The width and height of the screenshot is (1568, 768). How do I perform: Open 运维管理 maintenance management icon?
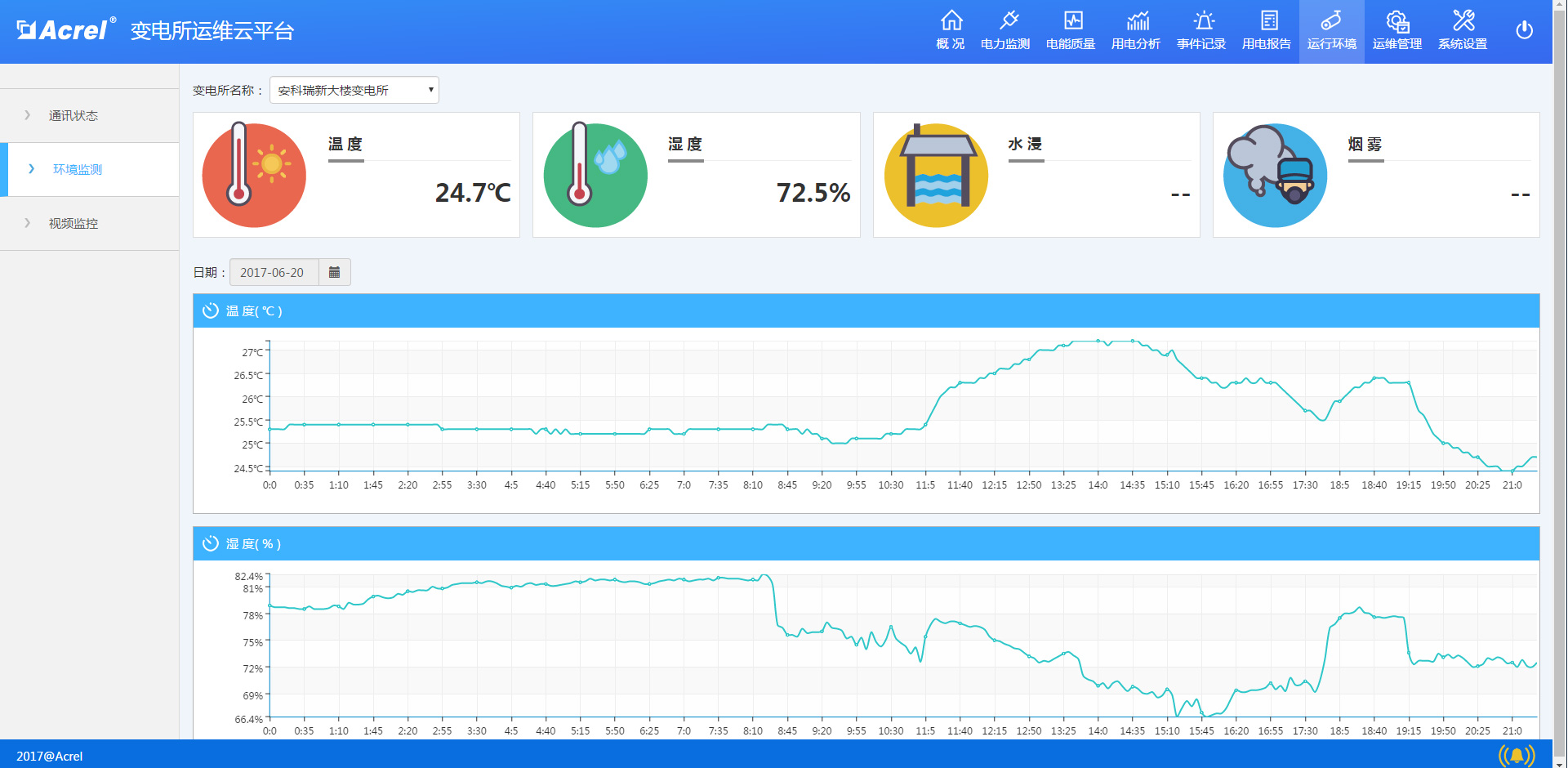(1397, 20)
